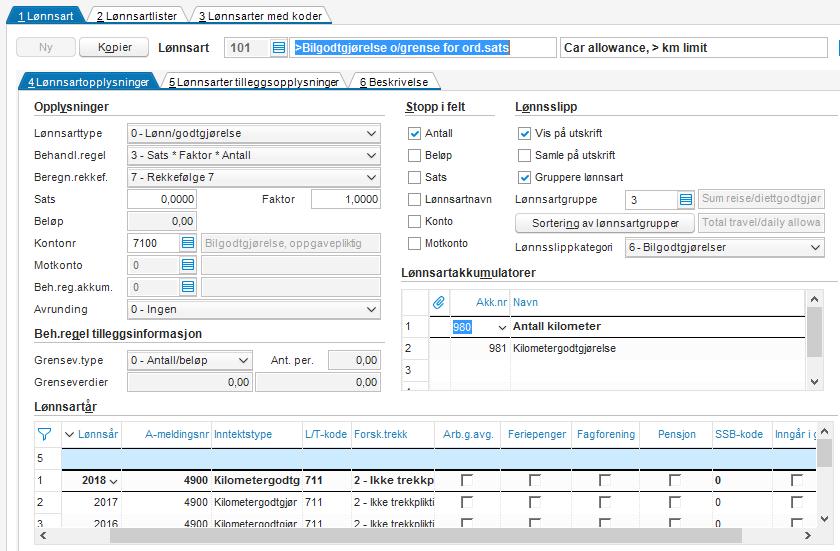Viewport: 840px width, 551px height.
Task: Click scroll right arrow of Lønnsartår grid
Action: 808,535
